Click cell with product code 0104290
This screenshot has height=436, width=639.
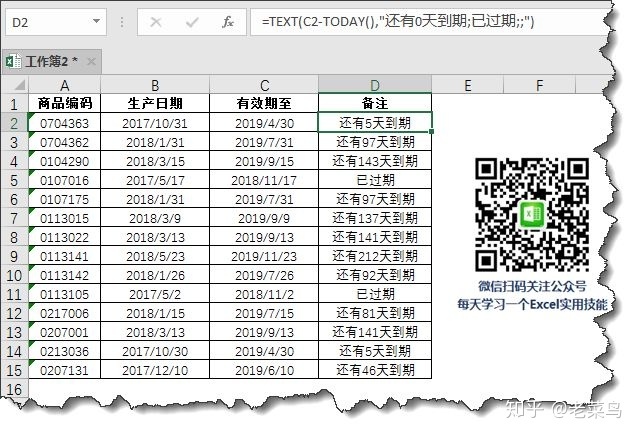point(64,161)
